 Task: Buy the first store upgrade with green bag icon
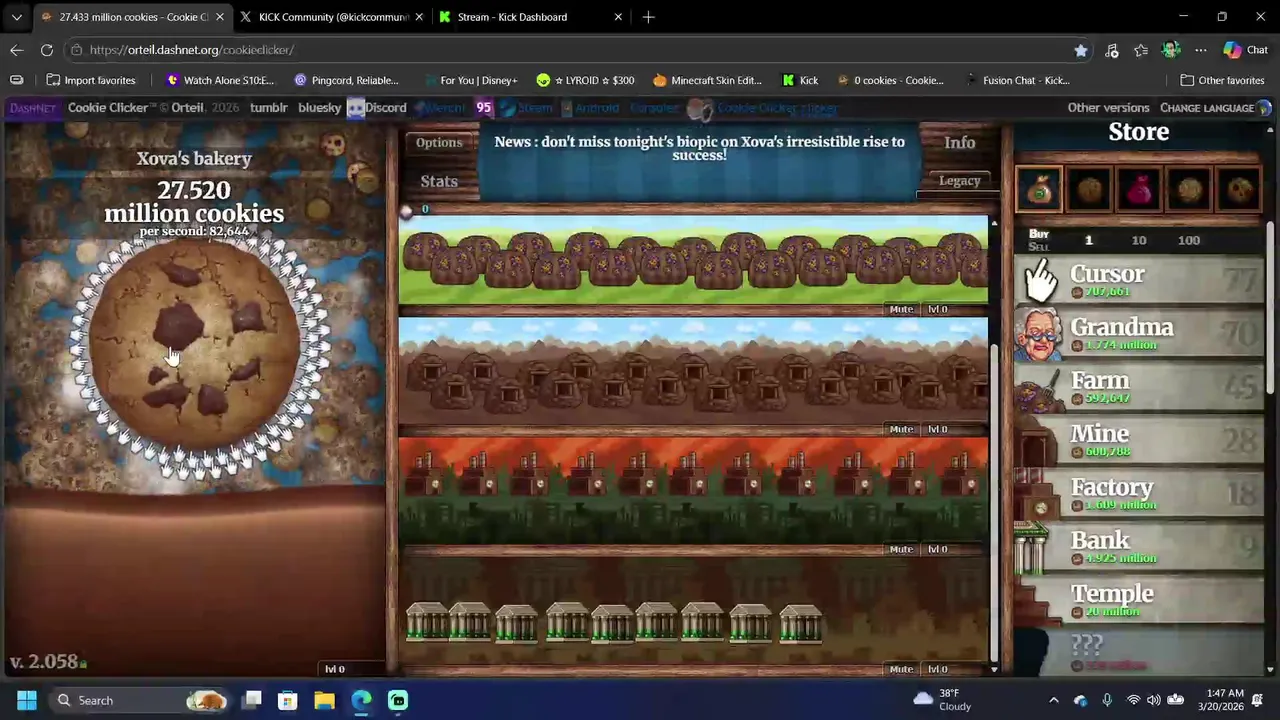pyautogui.click(x=1039, y=189)
